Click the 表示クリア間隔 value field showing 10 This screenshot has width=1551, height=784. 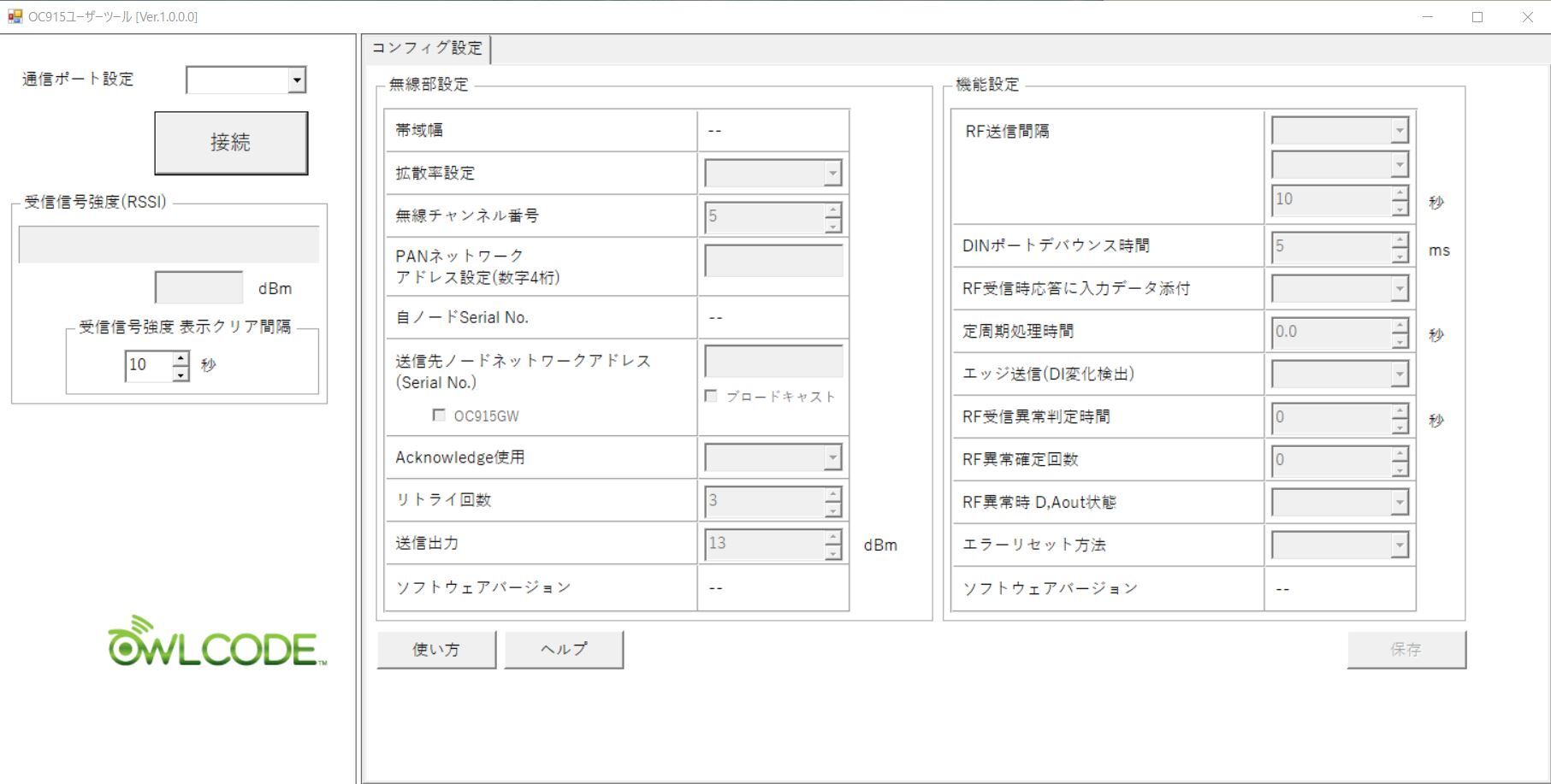click(x=149, y=365)
